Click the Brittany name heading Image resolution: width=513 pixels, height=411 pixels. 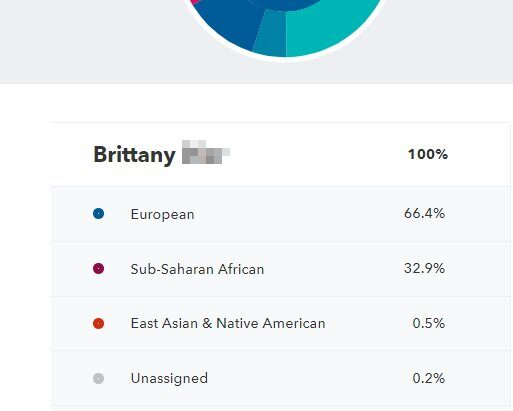click(134, 155)
